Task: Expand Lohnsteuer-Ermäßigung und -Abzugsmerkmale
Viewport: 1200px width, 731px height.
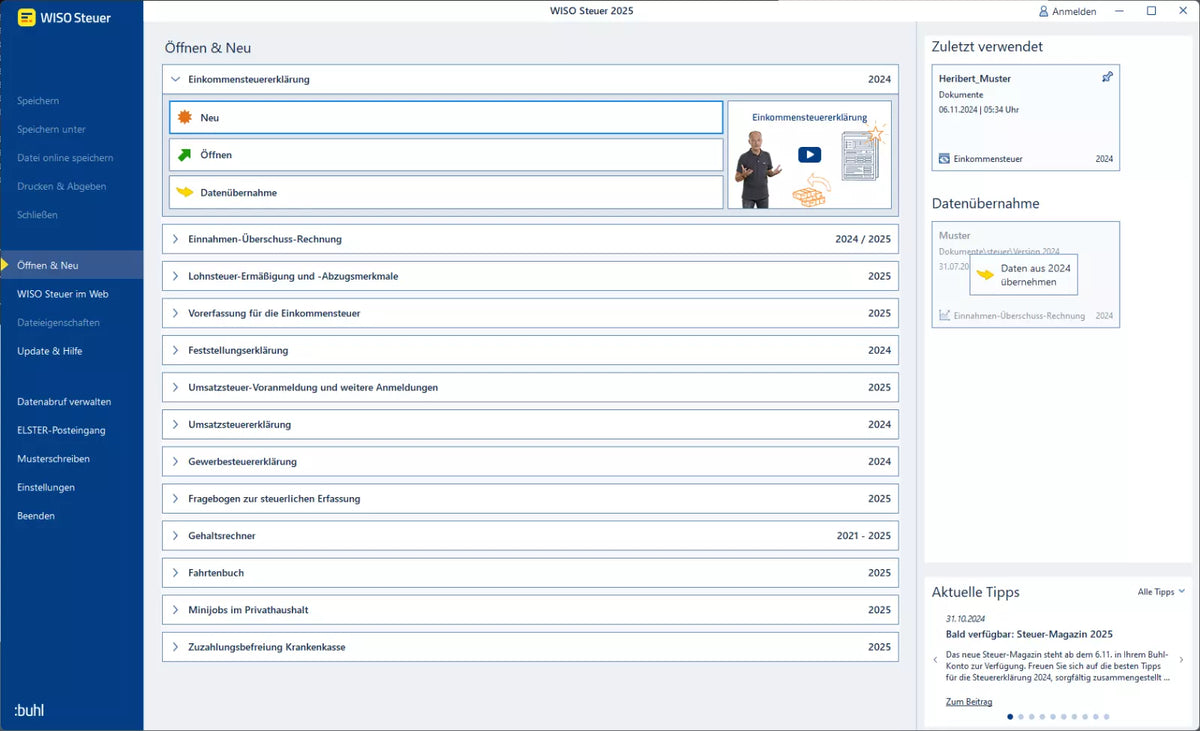Action: point(175,276)
